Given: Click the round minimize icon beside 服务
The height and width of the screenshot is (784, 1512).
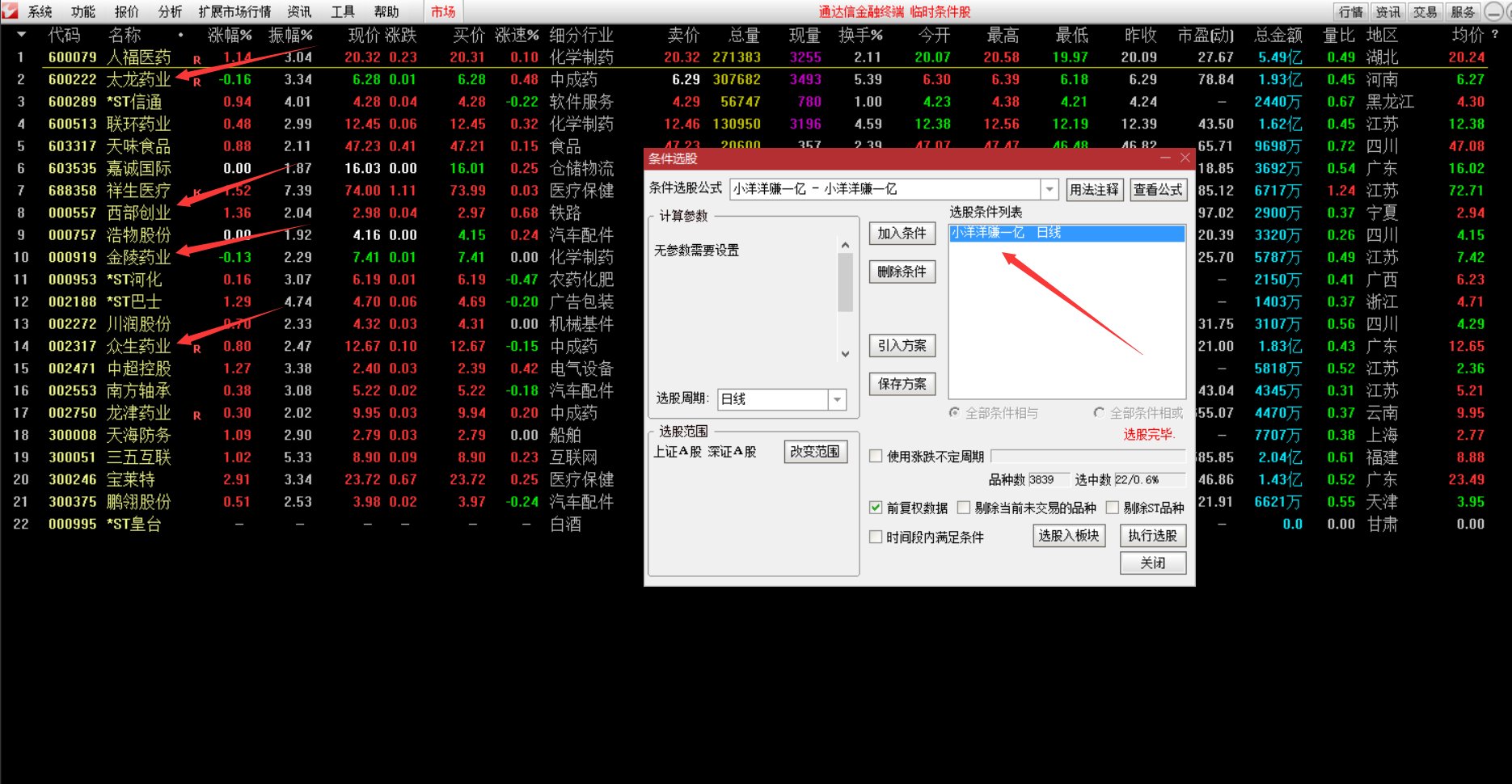Looking at the screenshot, I should point(1493,11).
